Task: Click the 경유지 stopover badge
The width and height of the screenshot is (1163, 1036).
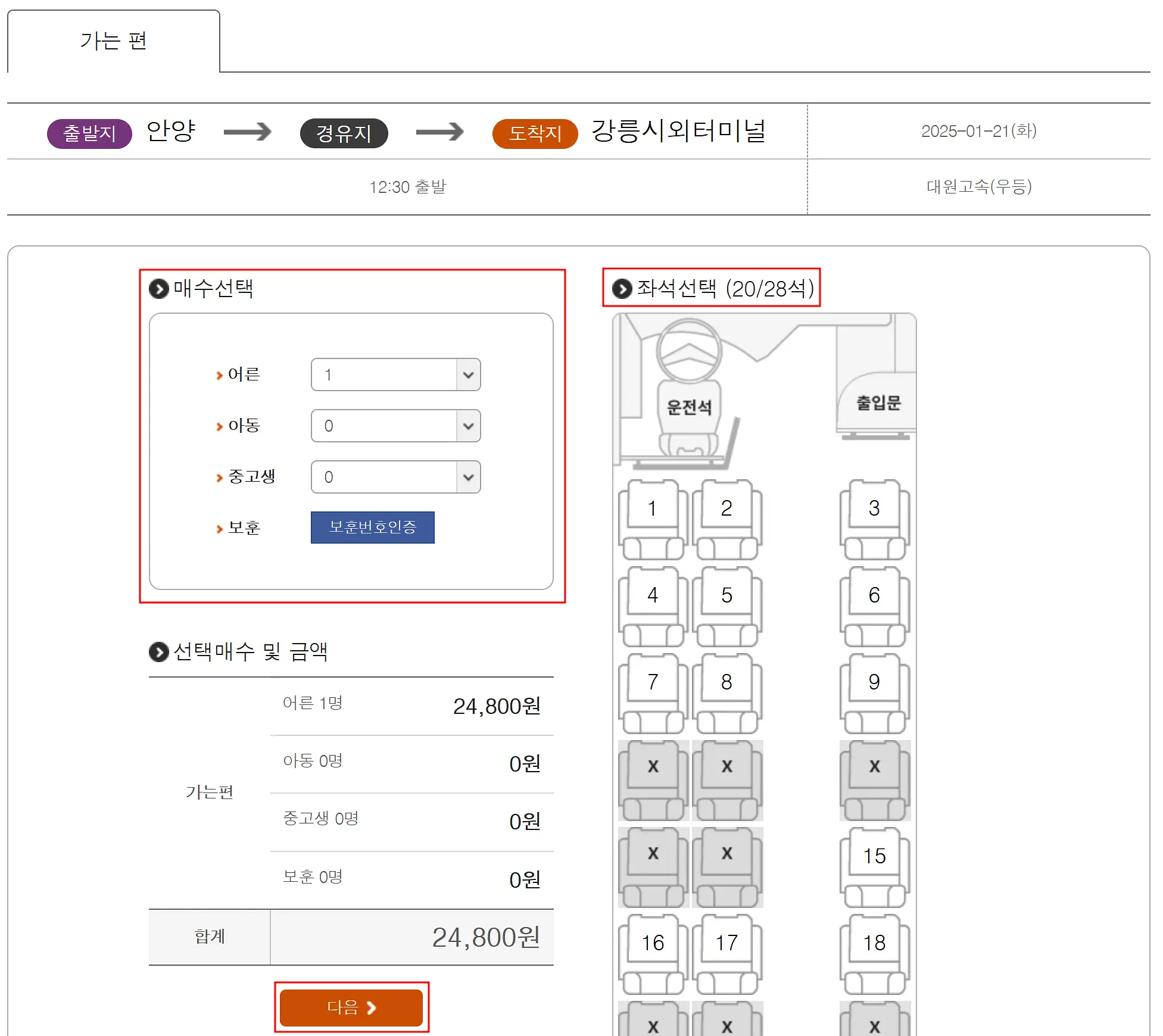Action: pyautogui.click(x=344, y=133)
